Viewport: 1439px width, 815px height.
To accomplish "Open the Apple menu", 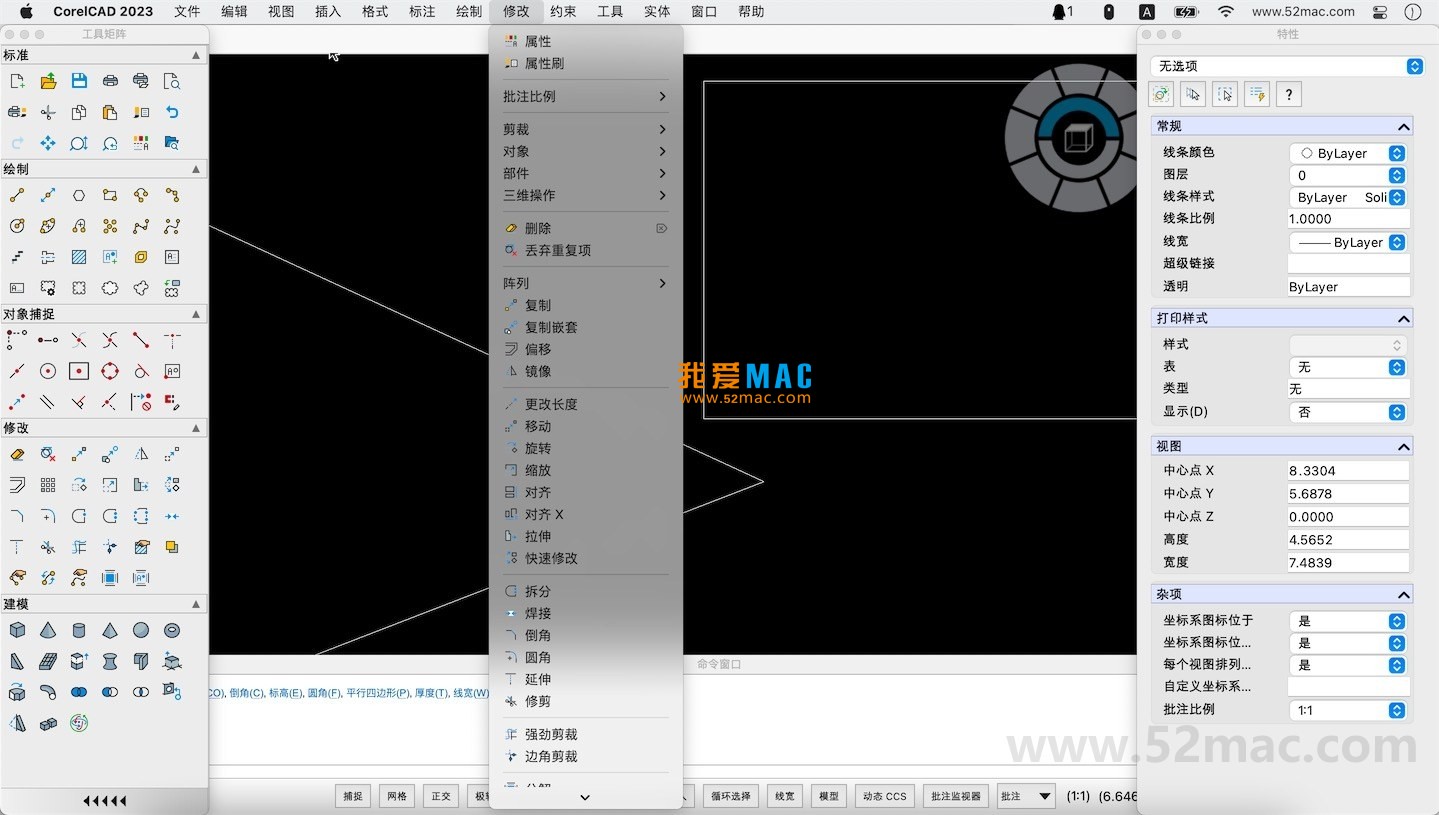I will pyautogui.click(x=27, y=12).
